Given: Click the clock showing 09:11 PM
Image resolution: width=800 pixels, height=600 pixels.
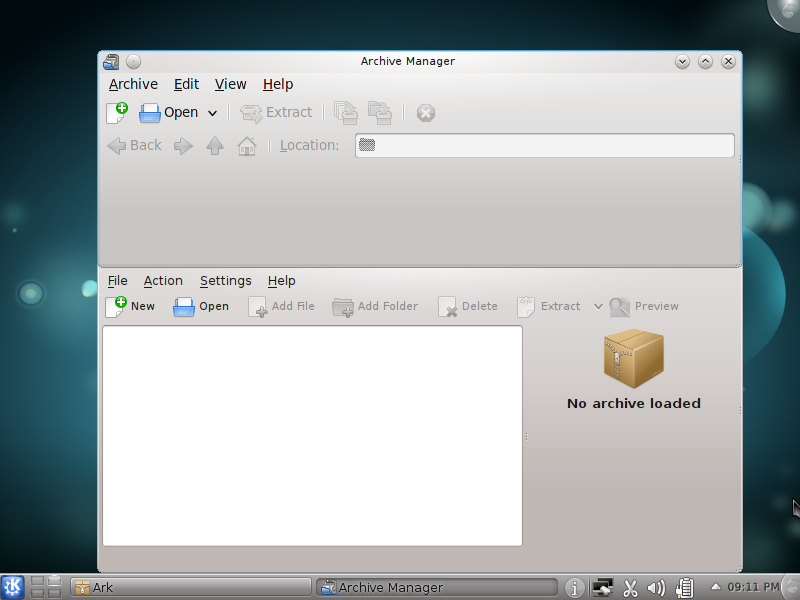Looking at the screenshot, I should point(753,587).
